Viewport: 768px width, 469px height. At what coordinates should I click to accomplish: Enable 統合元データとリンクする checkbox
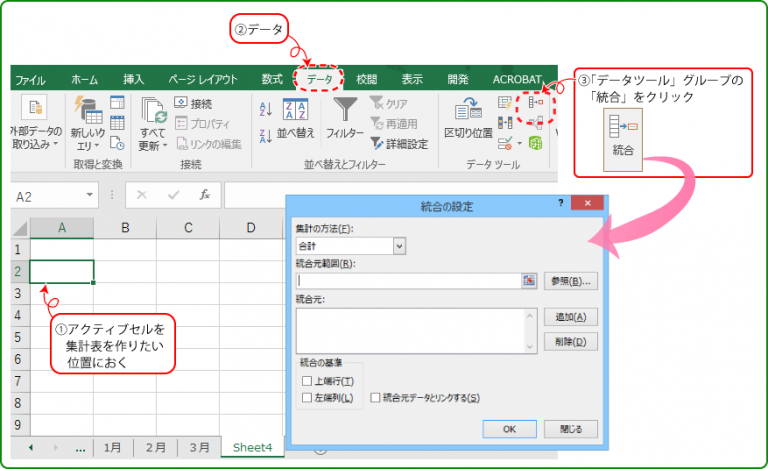[x=375, y=398]
